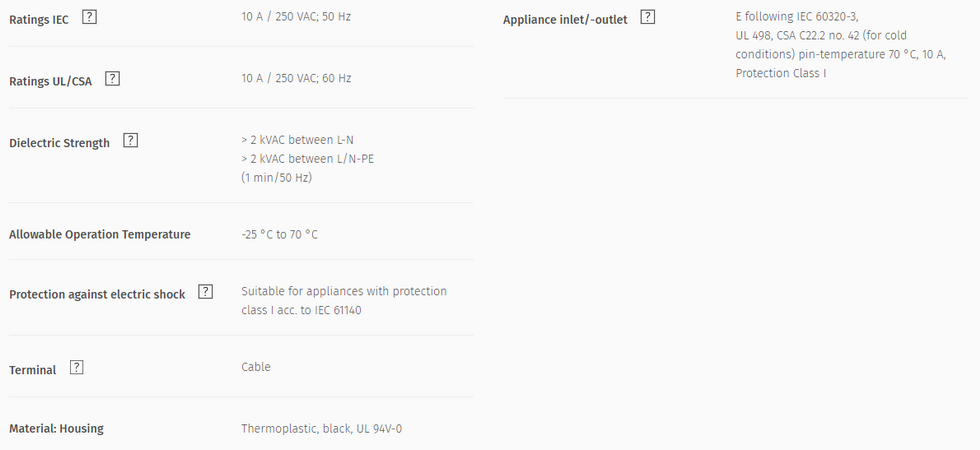The width and height of the screenshot is (980, 450).
Task: Click the Appliance inlet/-outlet label
Action: [x=565, y=20]
